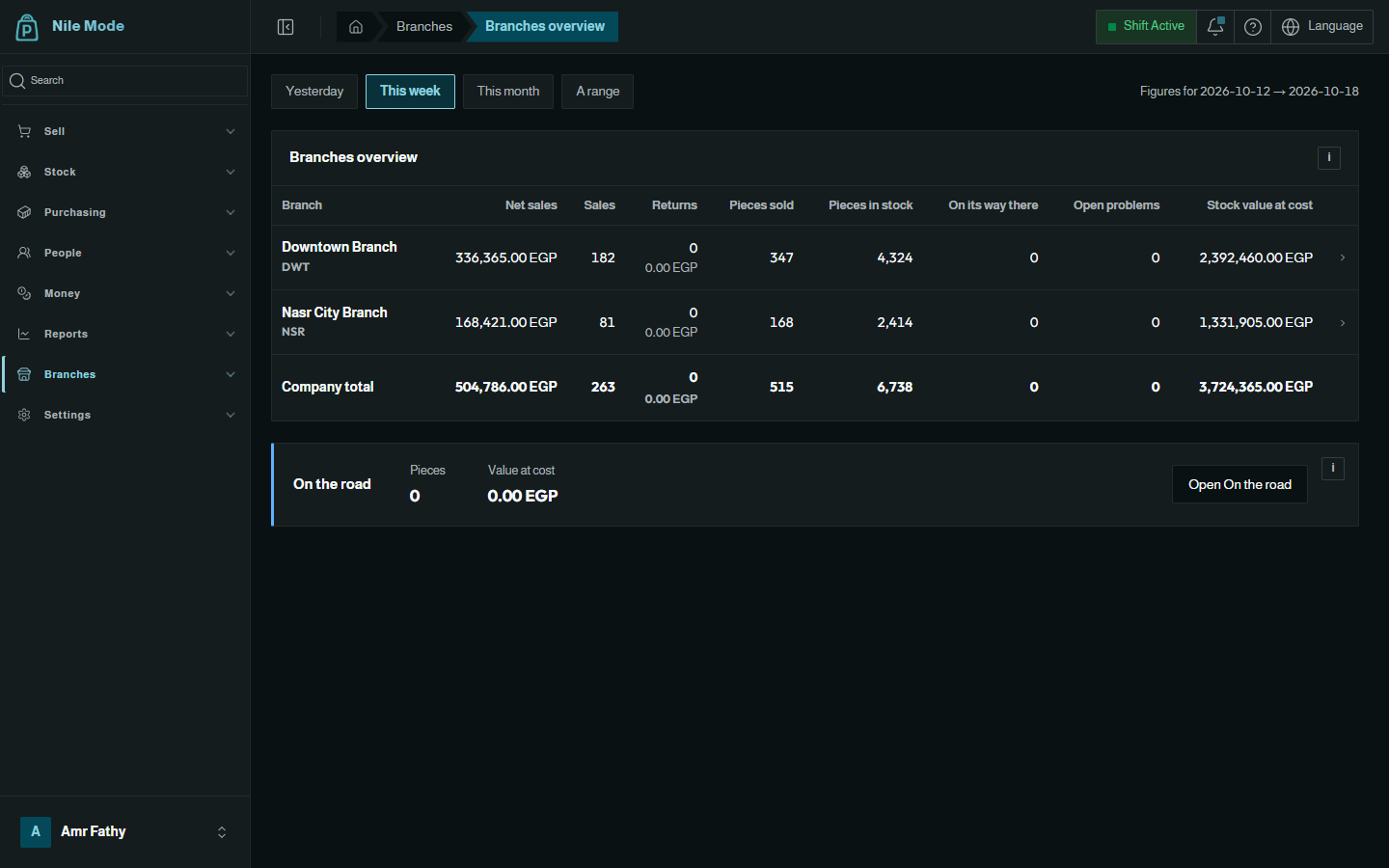Expand the Sell menu chevron
The height and width of the screenshot is (868, 1389).
(231, 131)
